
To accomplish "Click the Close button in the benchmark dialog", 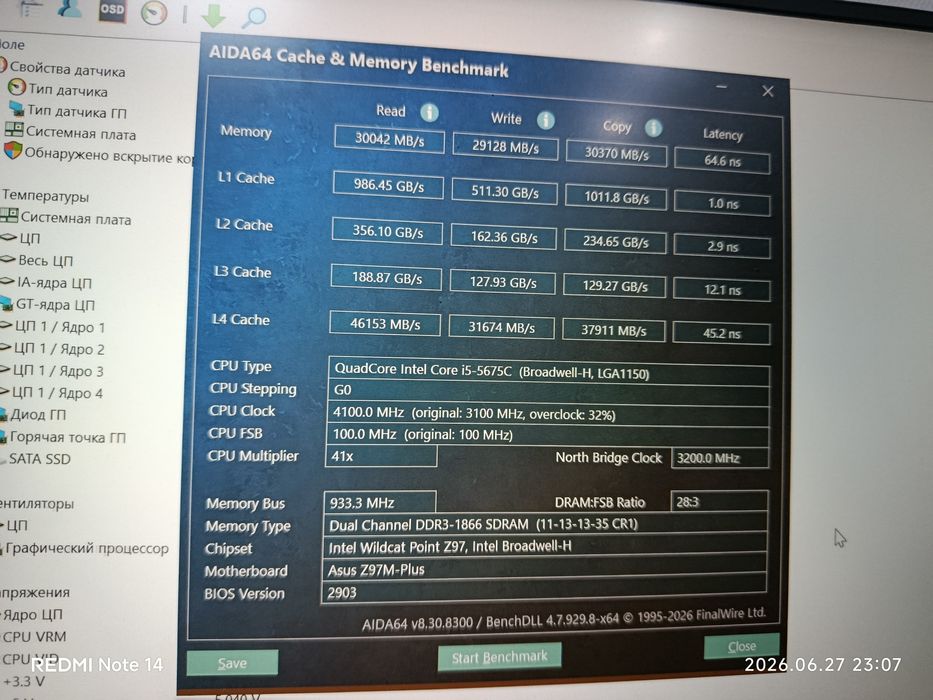I will pos(741,646).
